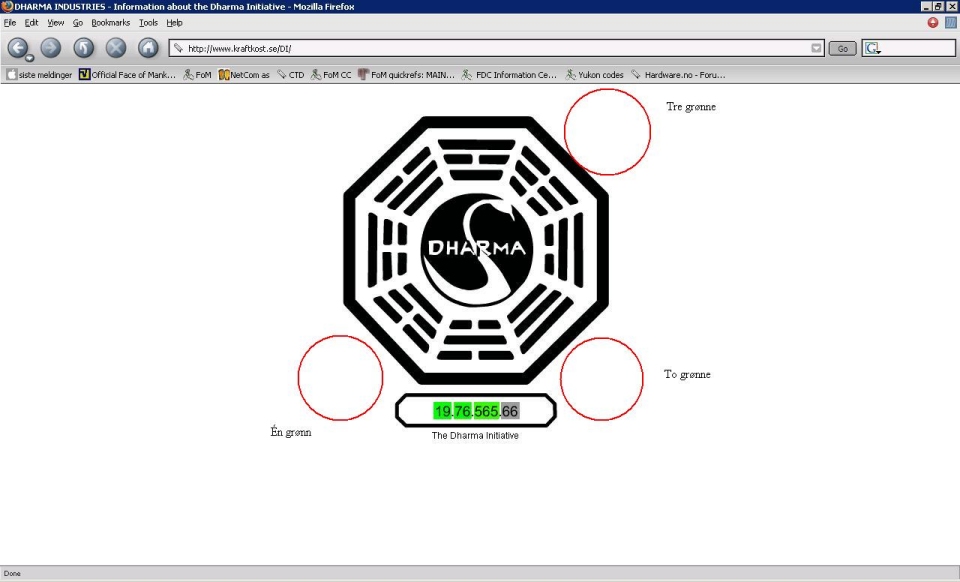Click the Firefox icon in the title bar
Image resolution: width=960 pixels, height=582 pixels.
7,6
